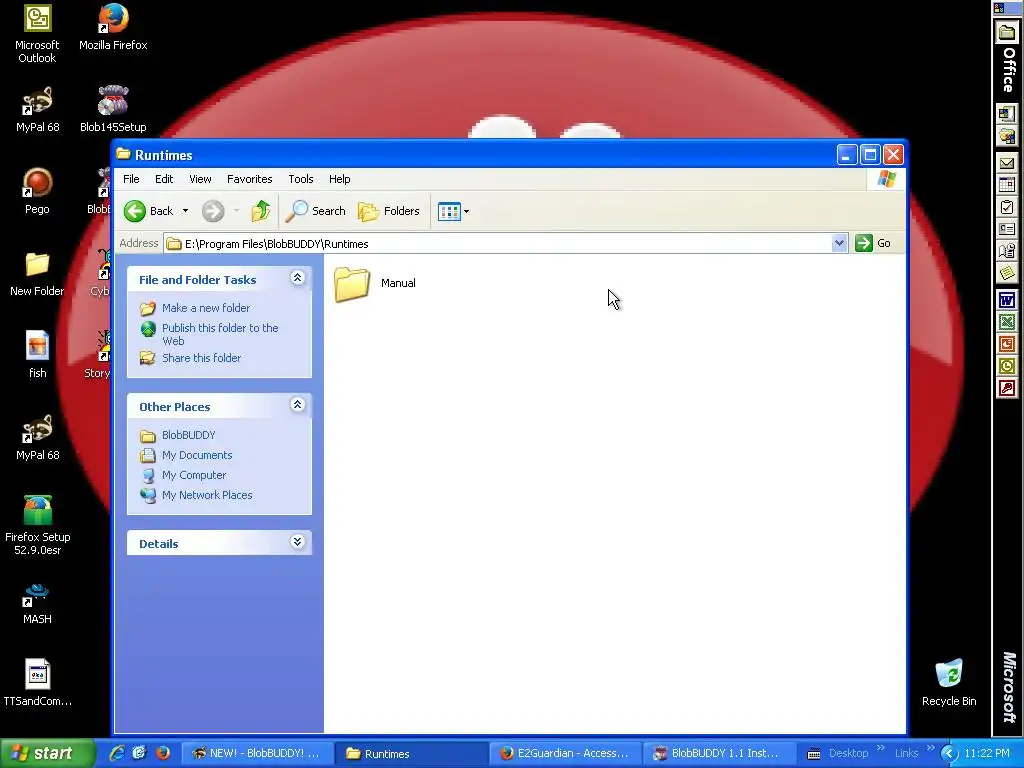Go back using the Back arrow
This screenshot has width=1024, height=768.
click(x=149, y=211)
